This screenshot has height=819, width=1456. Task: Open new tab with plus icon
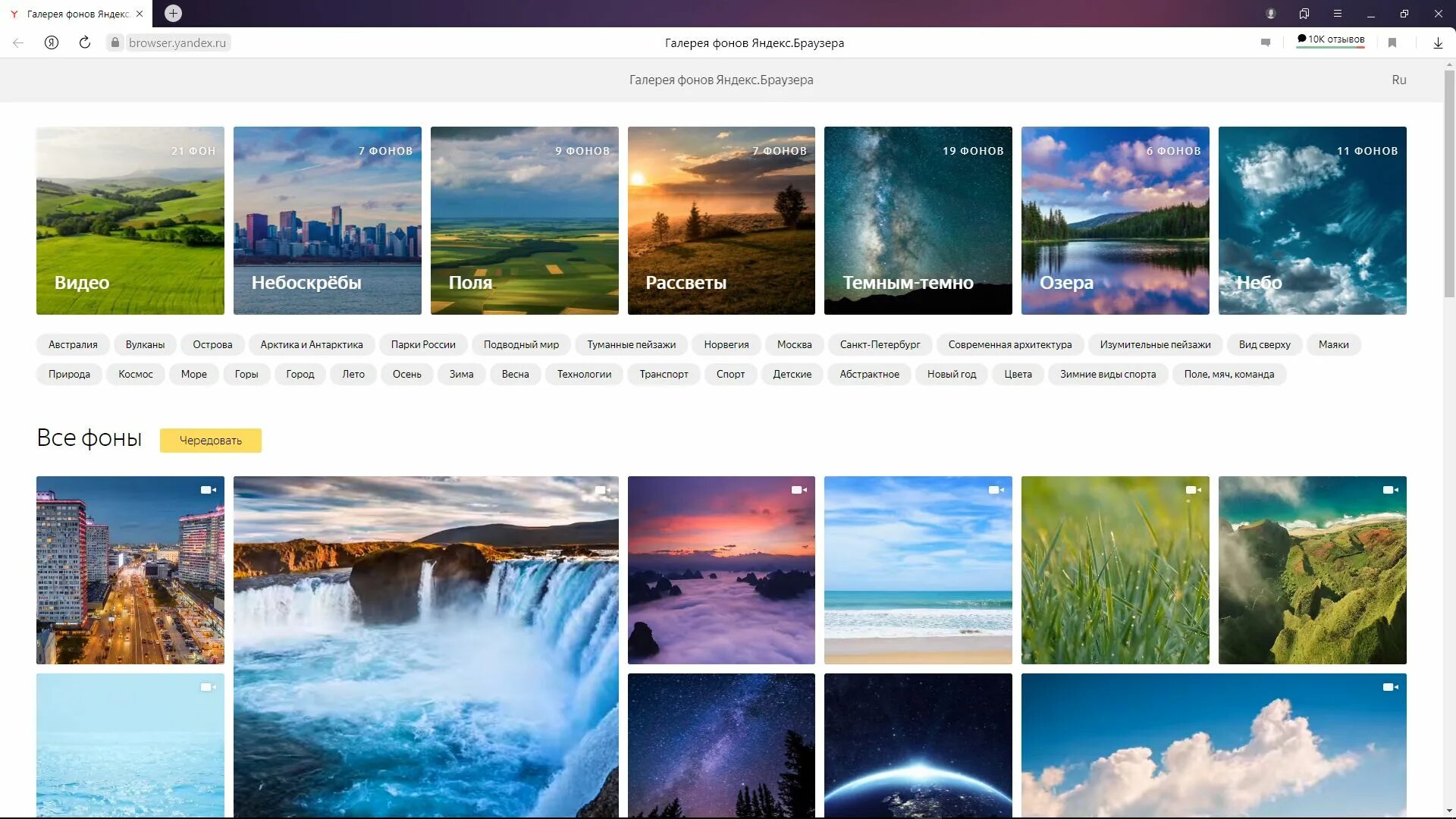pyautogui.click(x=173, y=13)
